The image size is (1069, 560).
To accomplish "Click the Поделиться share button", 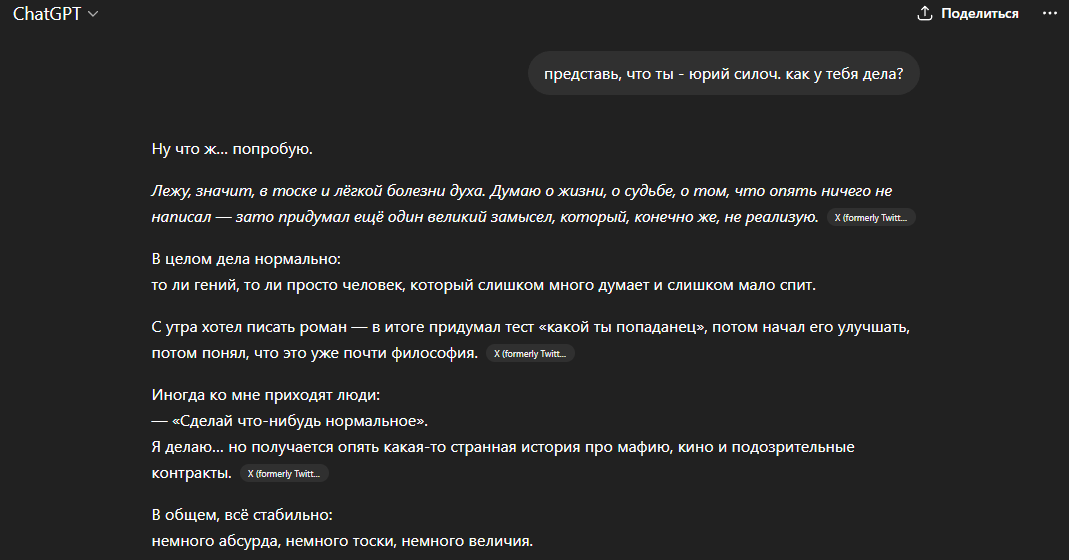I will pos(968,14).
